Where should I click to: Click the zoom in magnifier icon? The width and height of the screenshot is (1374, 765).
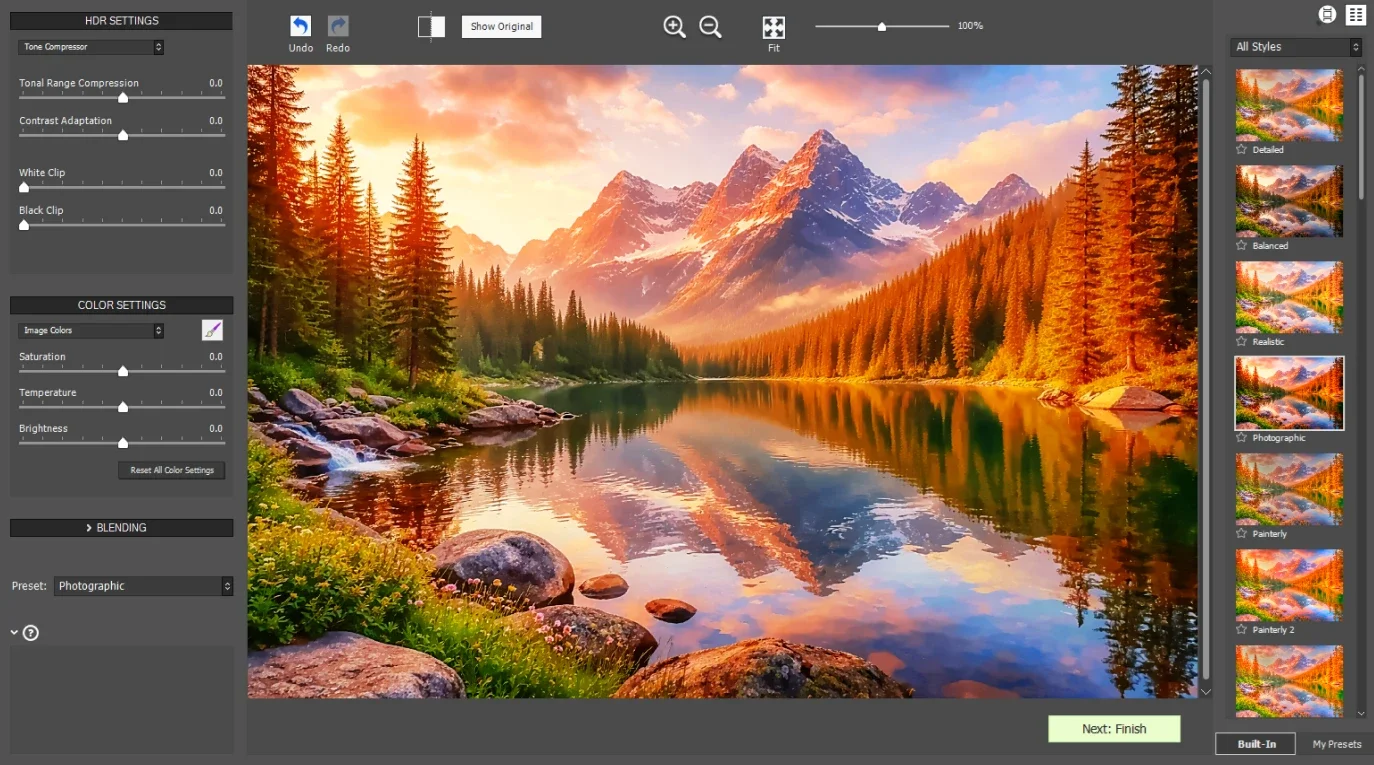coord(675,27)
